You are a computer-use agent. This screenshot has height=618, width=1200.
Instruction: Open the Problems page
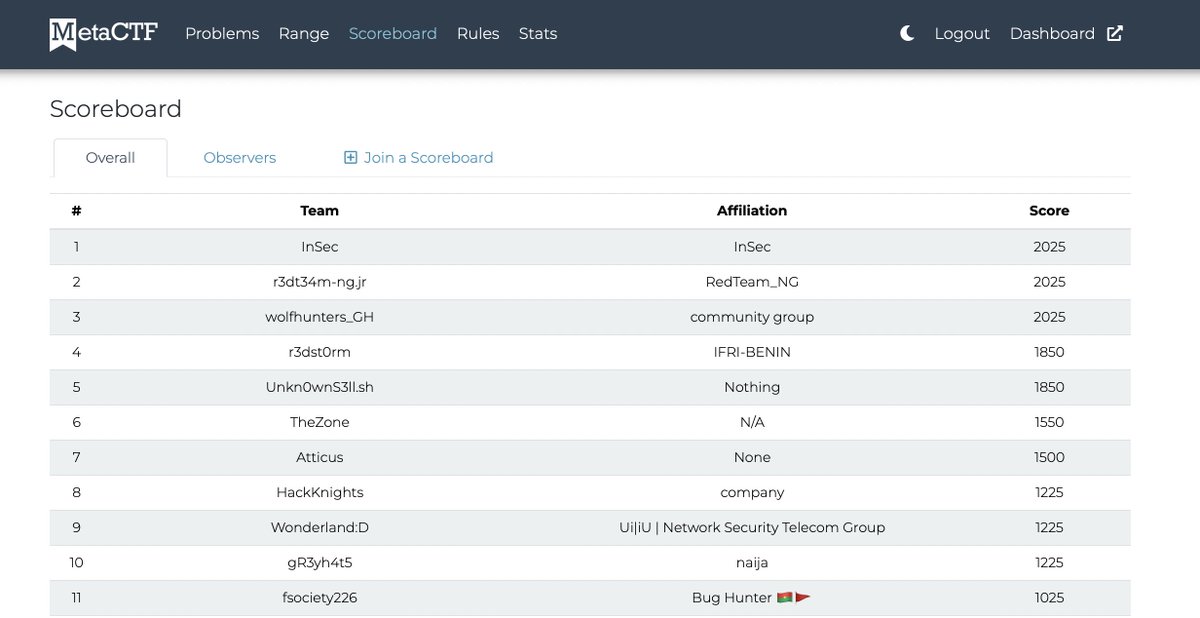pyautogui.click(x=222, y=33)
